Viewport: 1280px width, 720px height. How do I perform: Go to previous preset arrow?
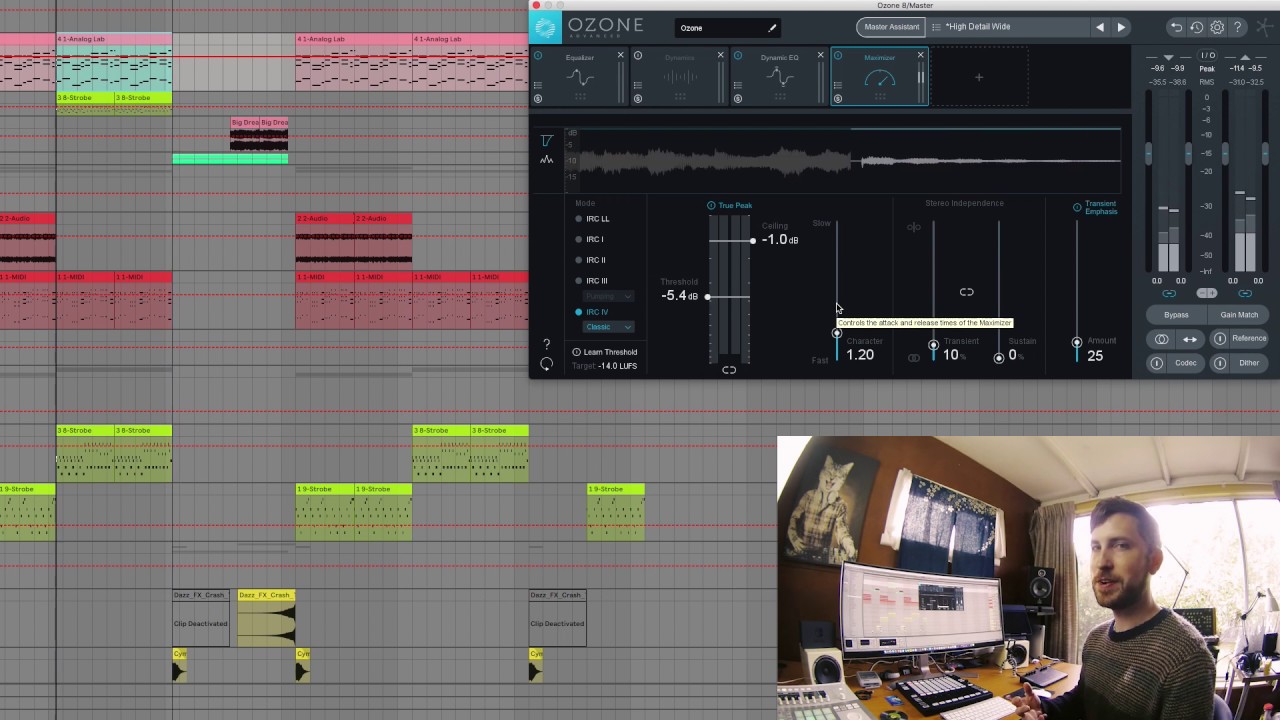click(x=1100, y=27)
